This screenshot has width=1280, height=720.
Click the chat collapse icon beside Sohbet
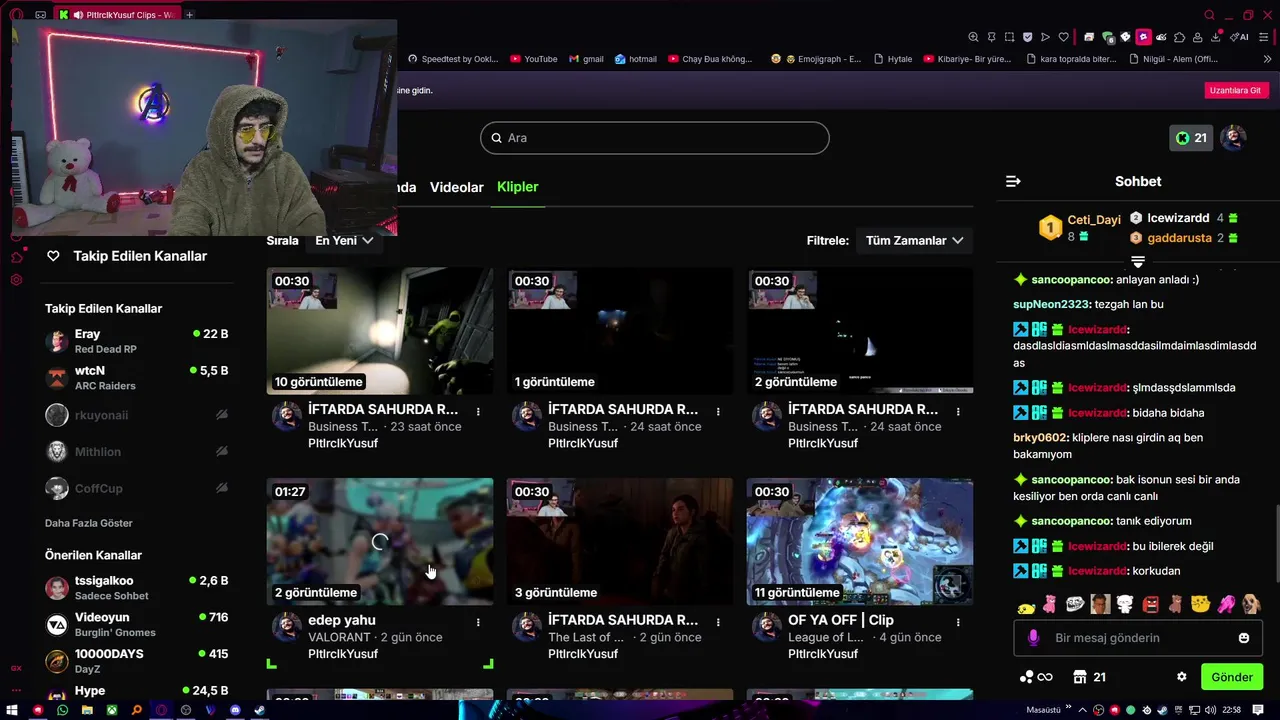[x=1013, y=181]
